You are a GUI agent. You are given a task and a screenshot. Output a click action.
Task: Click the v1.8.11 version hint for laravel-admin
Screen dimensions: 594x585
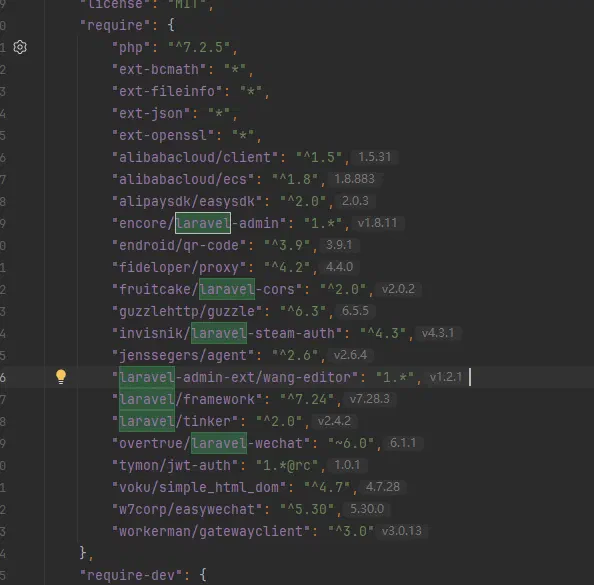pyautogui.click(x=377, y=223)
